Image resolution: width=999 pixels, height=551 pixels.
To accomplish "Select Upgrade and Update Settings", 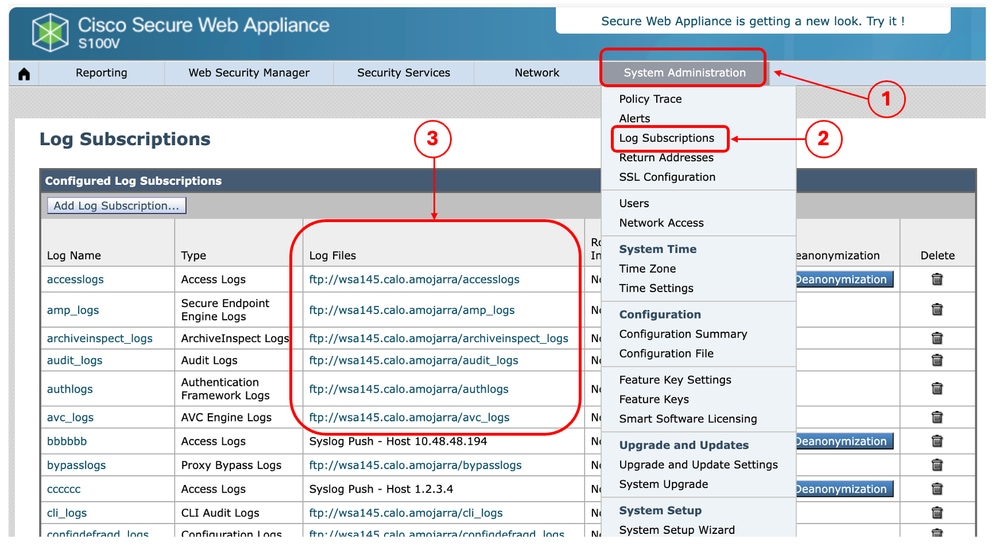I will [x=698, y=465].
